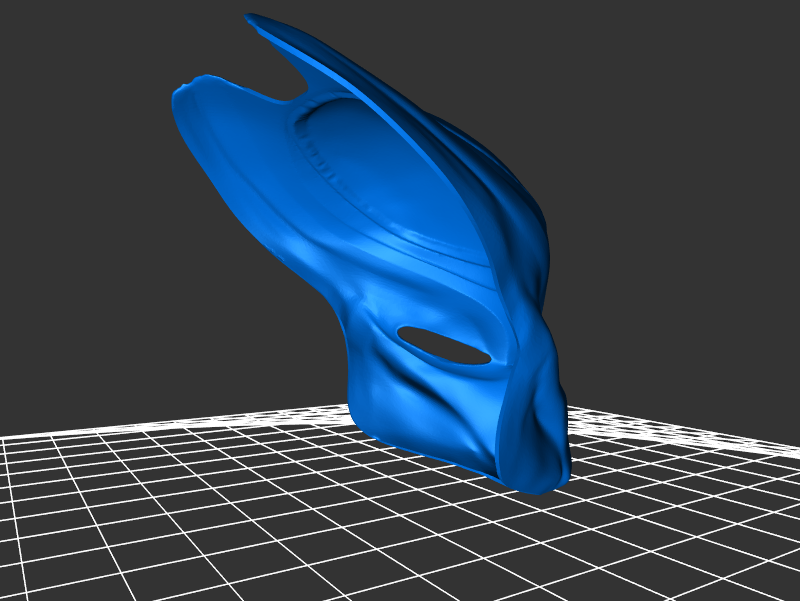This screenshot has width=800, height=601.
Task: Click empty dark background at top-right
Action: point(700,80)
